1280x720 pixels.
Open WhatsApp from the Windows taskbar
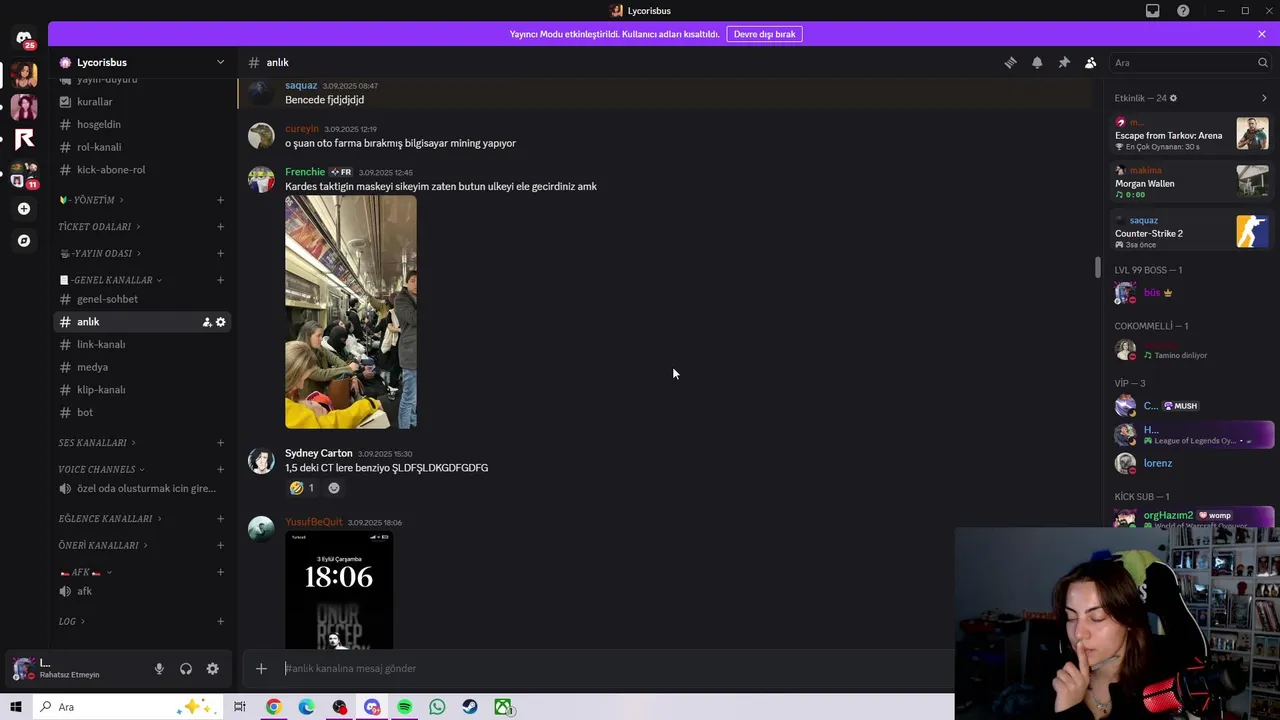(437, 707)
